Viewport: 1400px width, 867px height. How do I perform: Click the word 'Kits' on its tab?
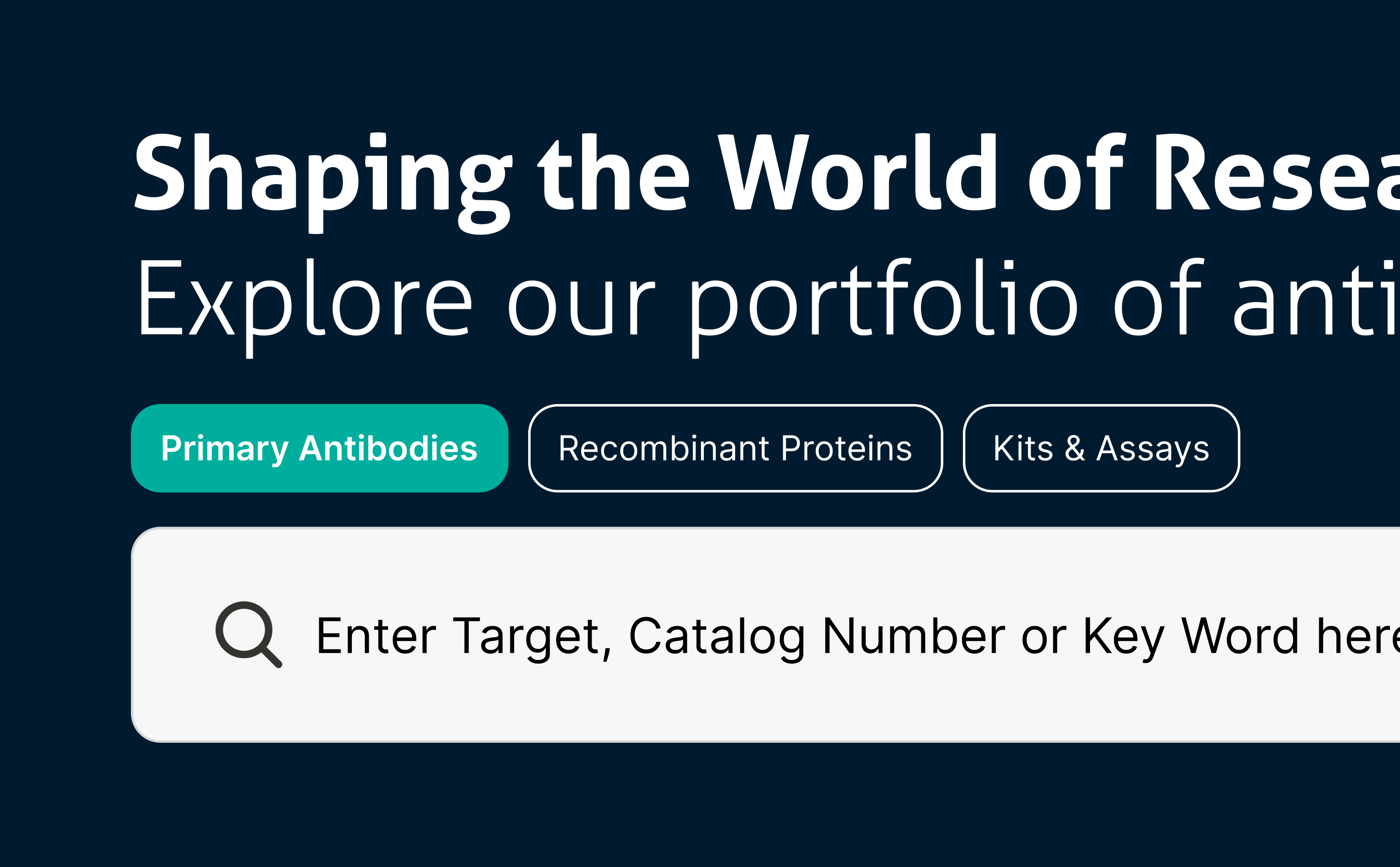(1023, 448)
